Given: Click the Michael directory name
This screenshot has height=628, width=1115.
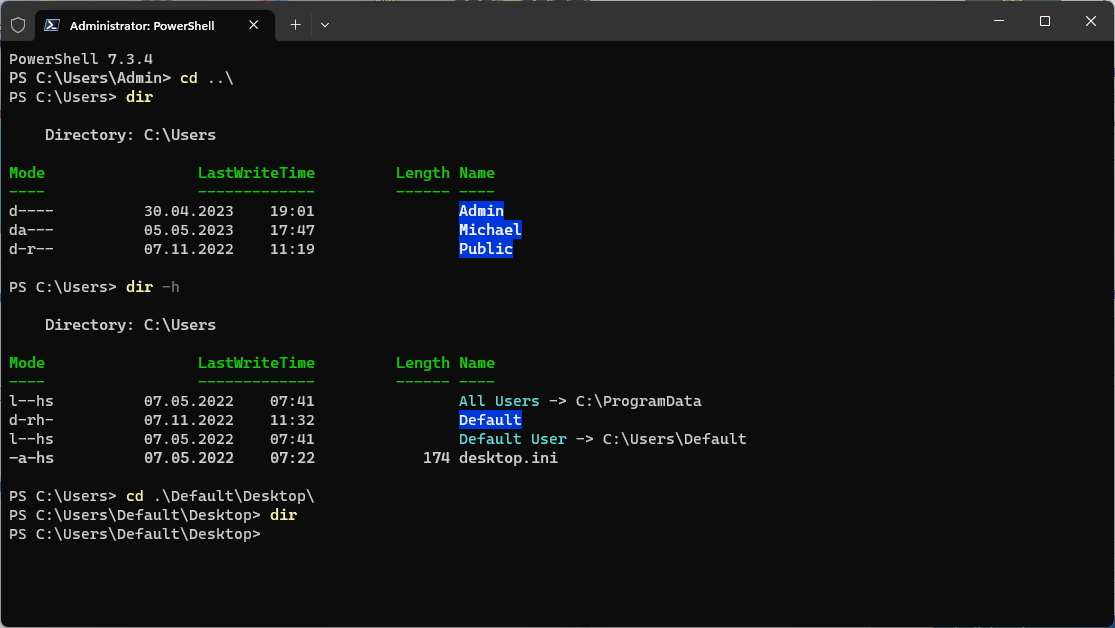Looking at the screenshot, I should tap(490, 230).
